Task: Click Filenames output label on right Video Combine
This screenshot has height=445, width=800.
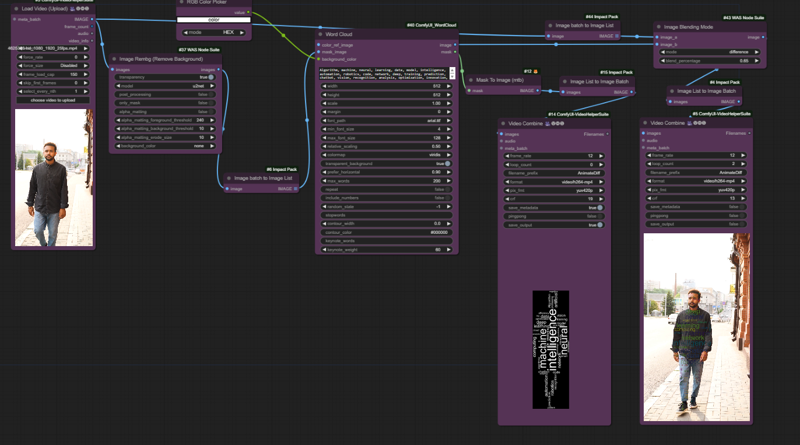Action: click(x=735, y=133)
